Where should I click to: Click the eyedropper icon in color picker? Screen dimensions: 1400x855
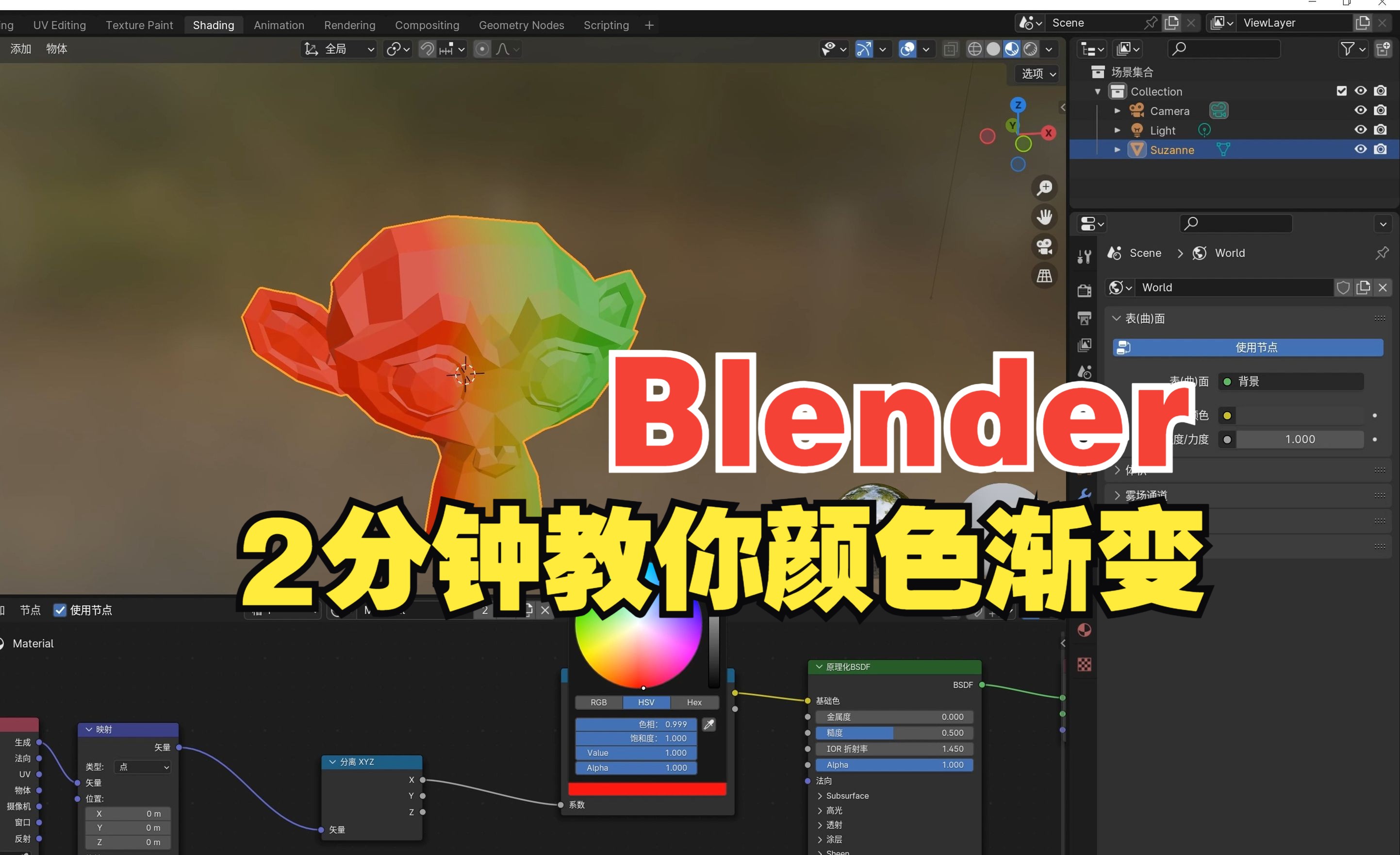point(709,725)
